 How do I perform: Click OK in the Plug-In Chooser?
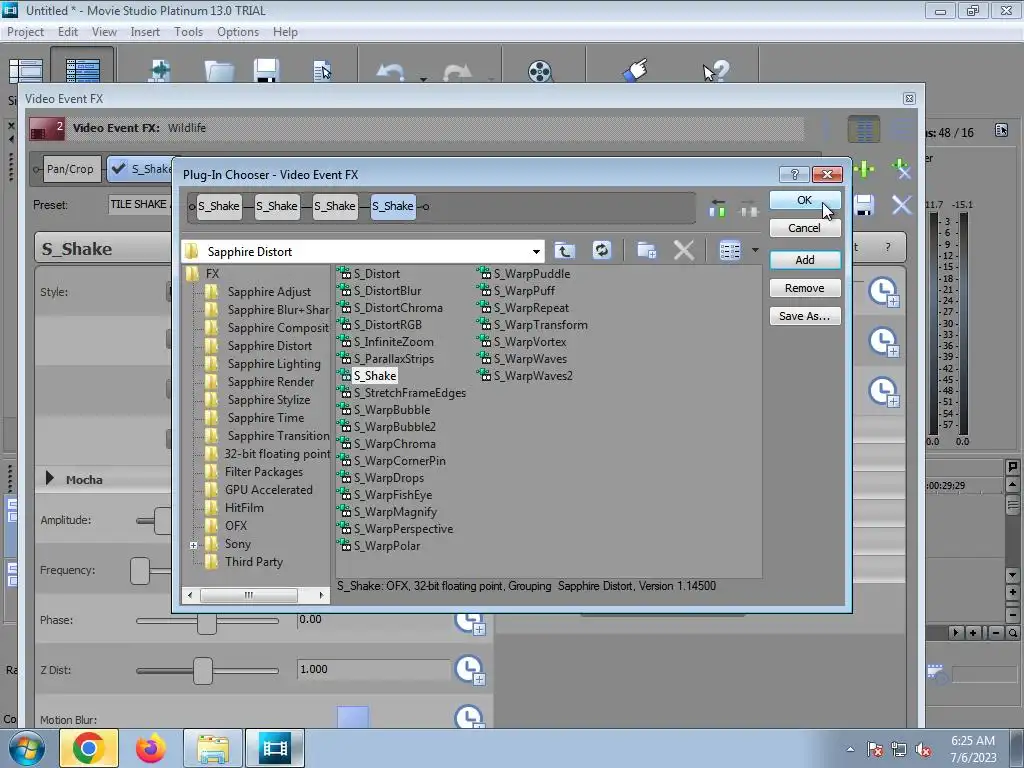point(805,200)
